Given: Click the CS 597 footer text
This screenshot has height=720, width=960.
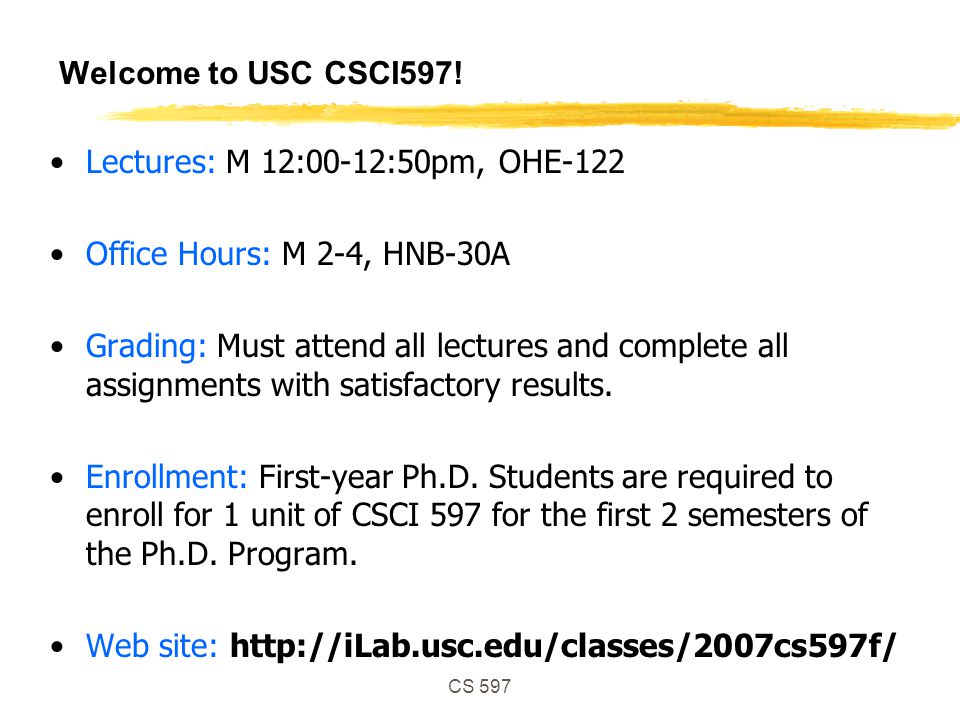Looking at the screenshot, I should [x=479, y=686].
